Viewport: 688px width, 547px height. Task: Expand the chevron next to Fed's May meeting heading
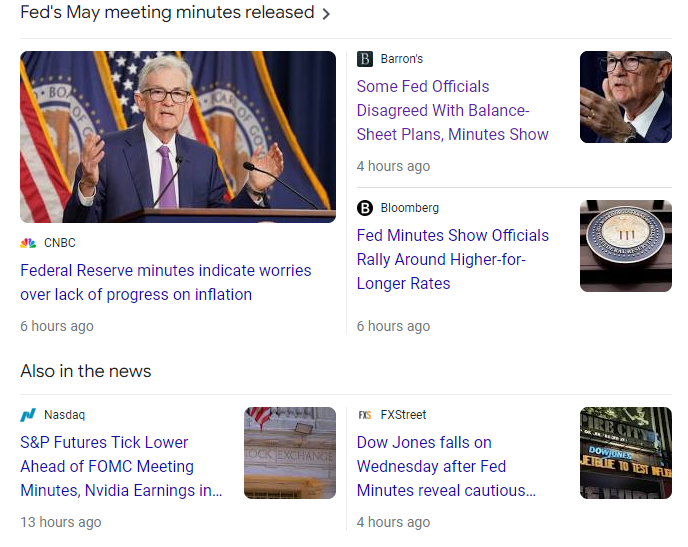pos(326,14)
